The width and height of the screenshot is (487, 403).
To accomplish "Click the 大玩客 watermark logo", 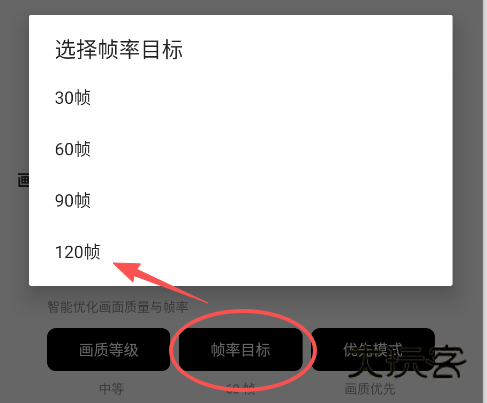I will (x=407, y=362).
